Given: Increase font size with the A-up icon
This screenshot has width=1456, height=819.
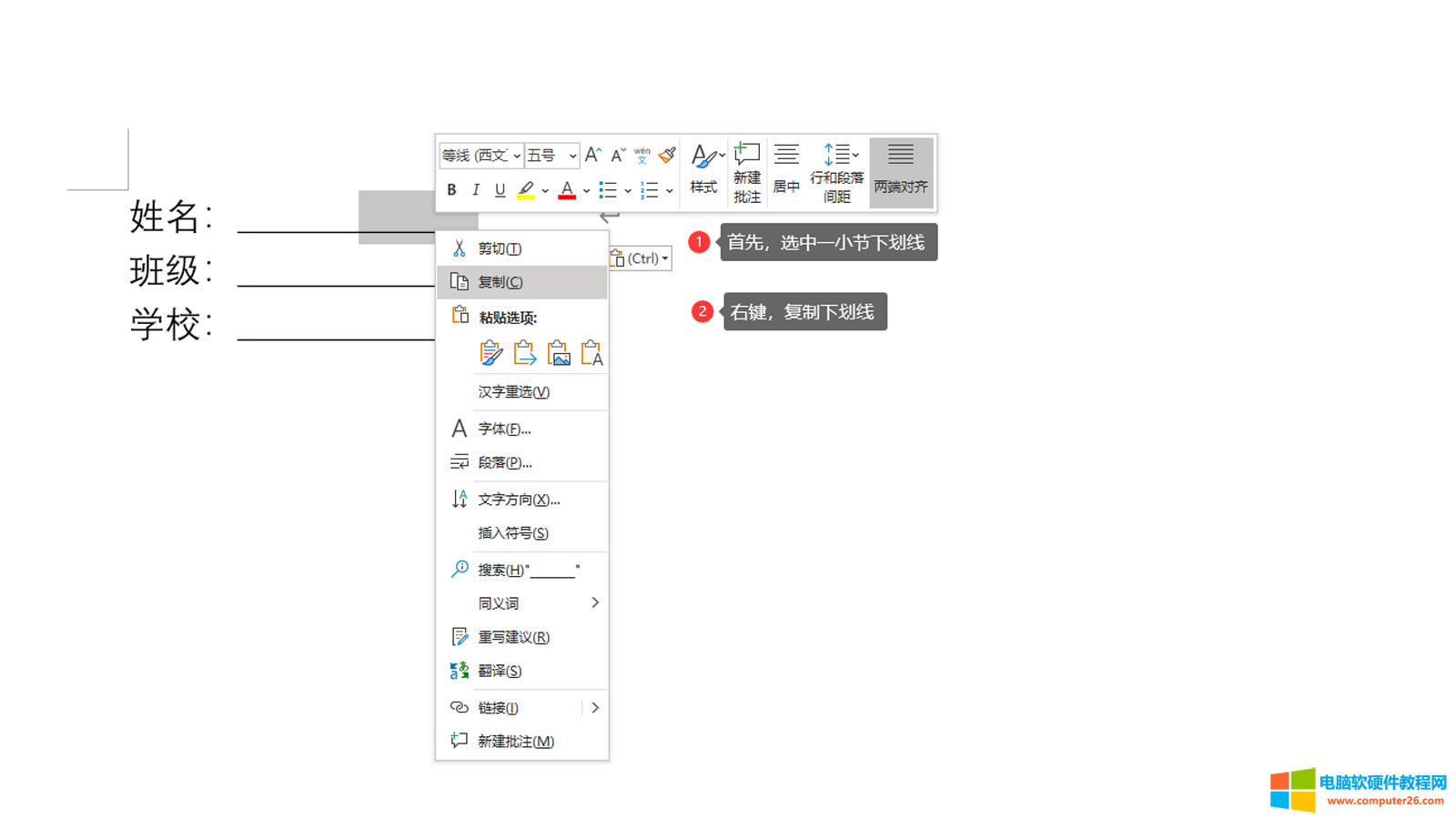Looking at the screenshot, I should (x=593, y=155).
